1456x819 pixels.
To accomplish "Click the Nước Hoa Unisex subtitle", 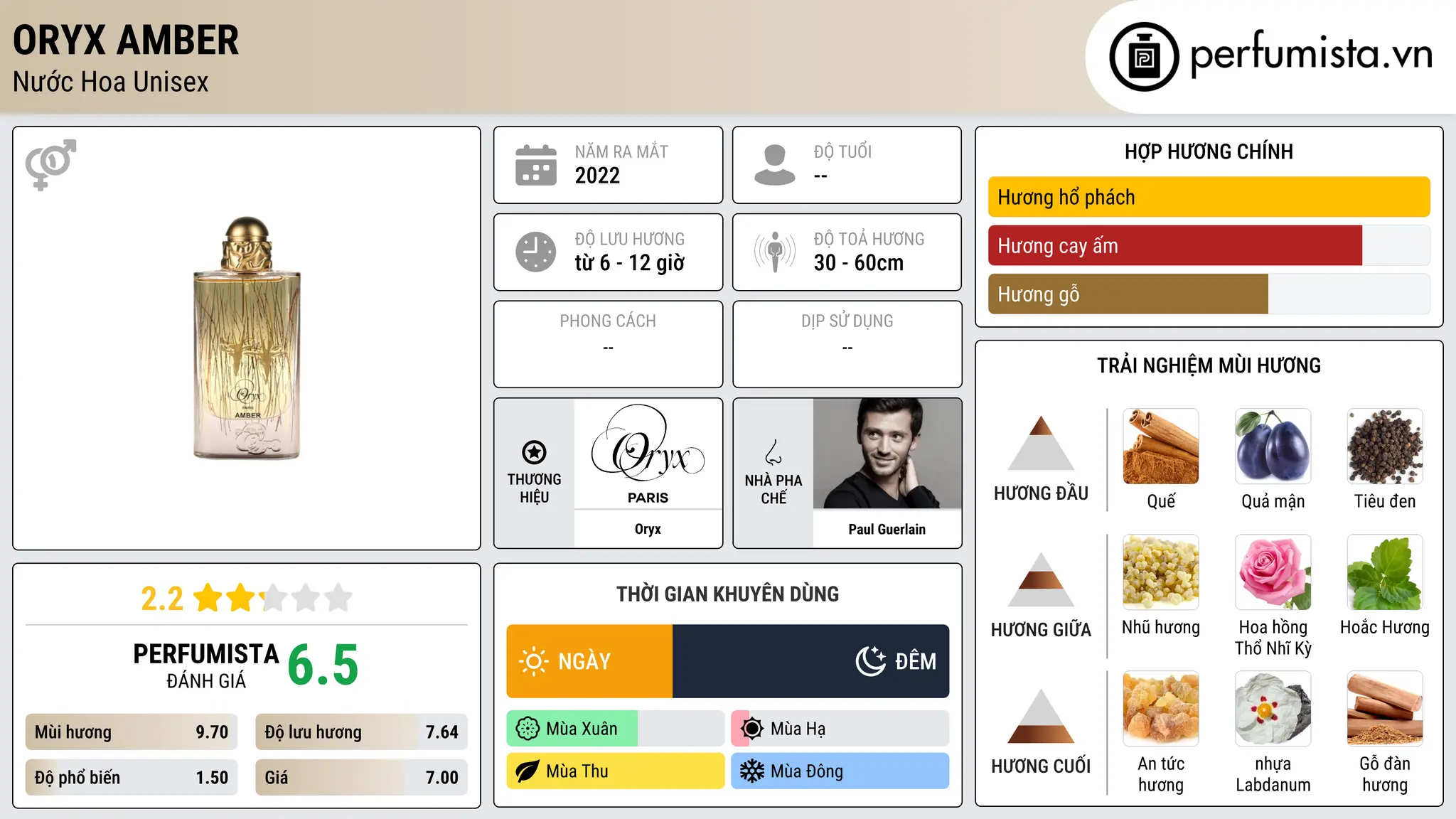I will [111, 82].
